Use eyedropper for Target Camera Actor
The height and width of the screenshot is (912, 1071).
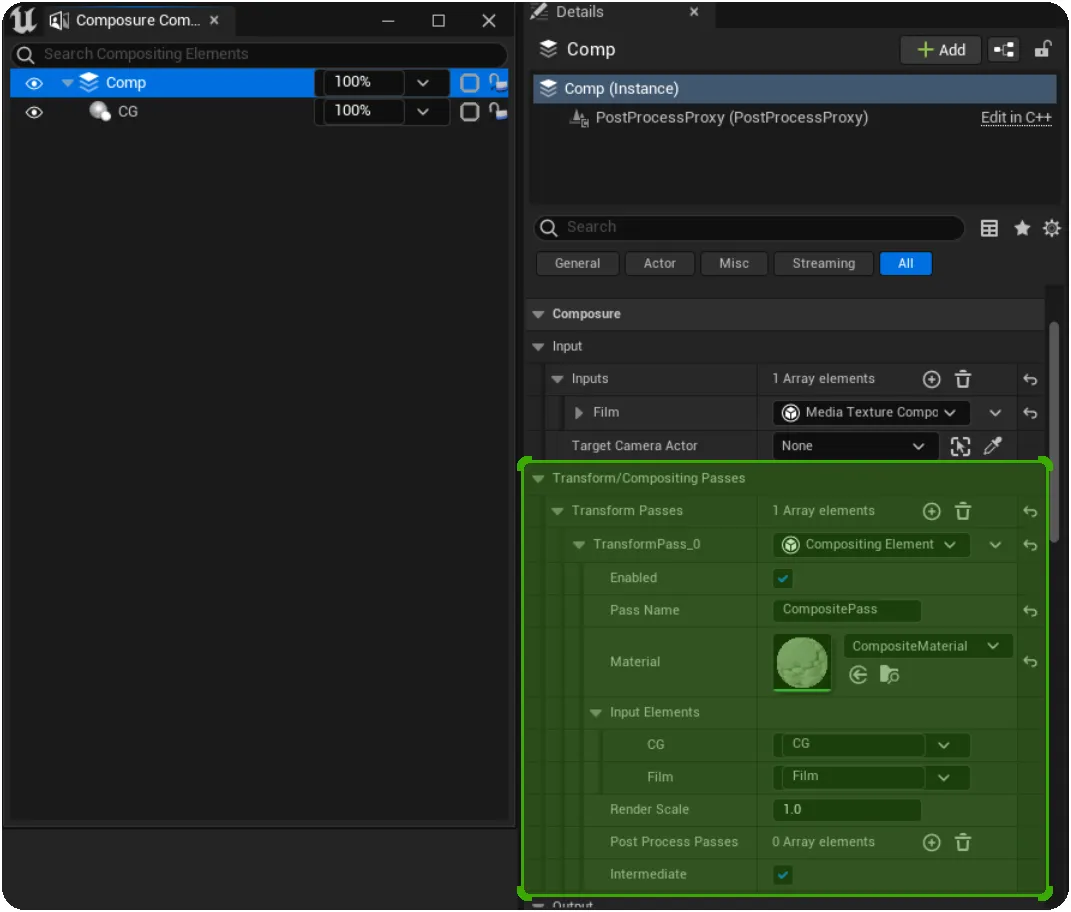pos(992,447)
